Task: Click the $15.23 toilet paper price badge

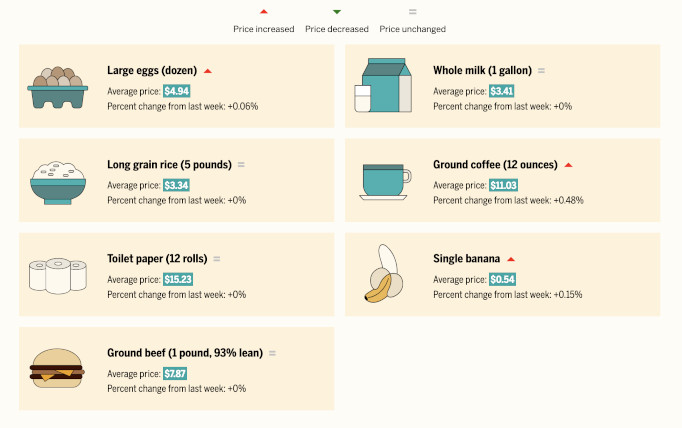Action: tap(178, 279)
